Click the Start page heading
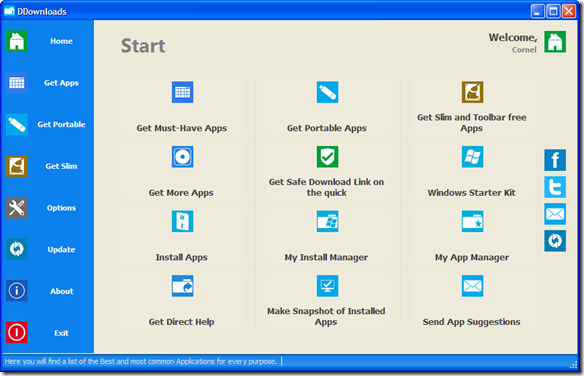 [143, 46]
